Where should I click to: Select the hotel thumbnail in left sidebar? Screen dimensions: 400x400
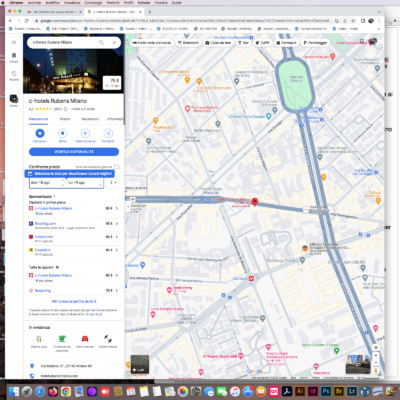coord(14,99)
